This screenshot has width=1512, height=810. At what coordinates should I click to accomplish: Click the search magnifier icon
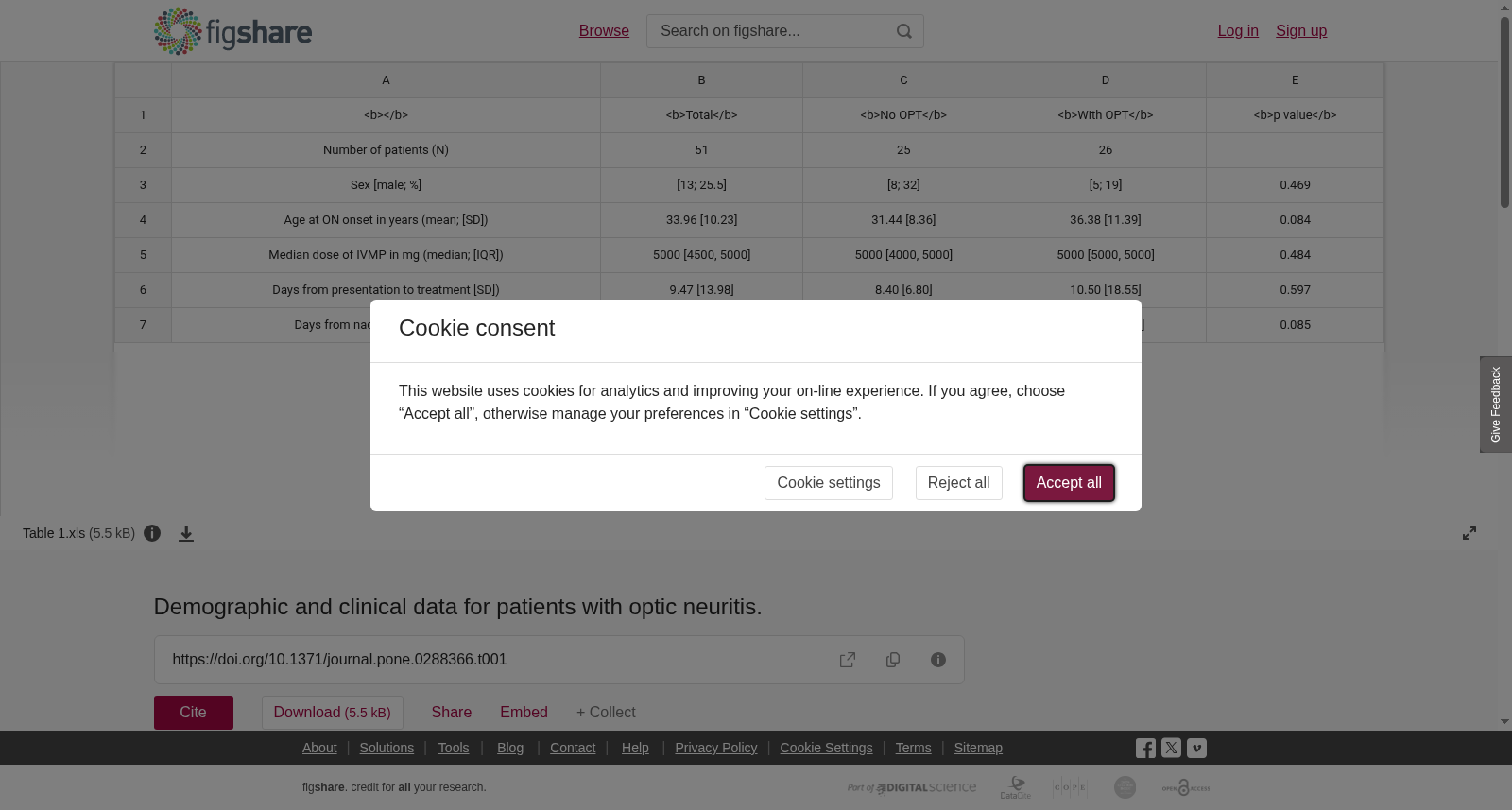point(904,31)
